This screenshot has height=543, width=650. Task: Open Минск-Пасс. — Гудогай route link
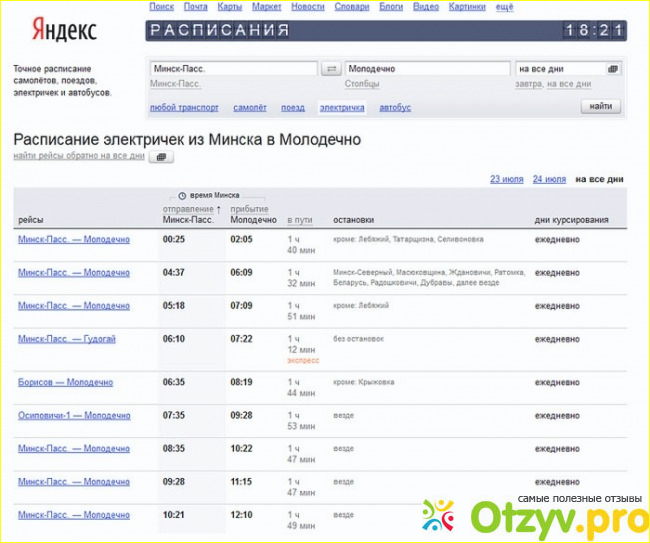click(66, 339)
